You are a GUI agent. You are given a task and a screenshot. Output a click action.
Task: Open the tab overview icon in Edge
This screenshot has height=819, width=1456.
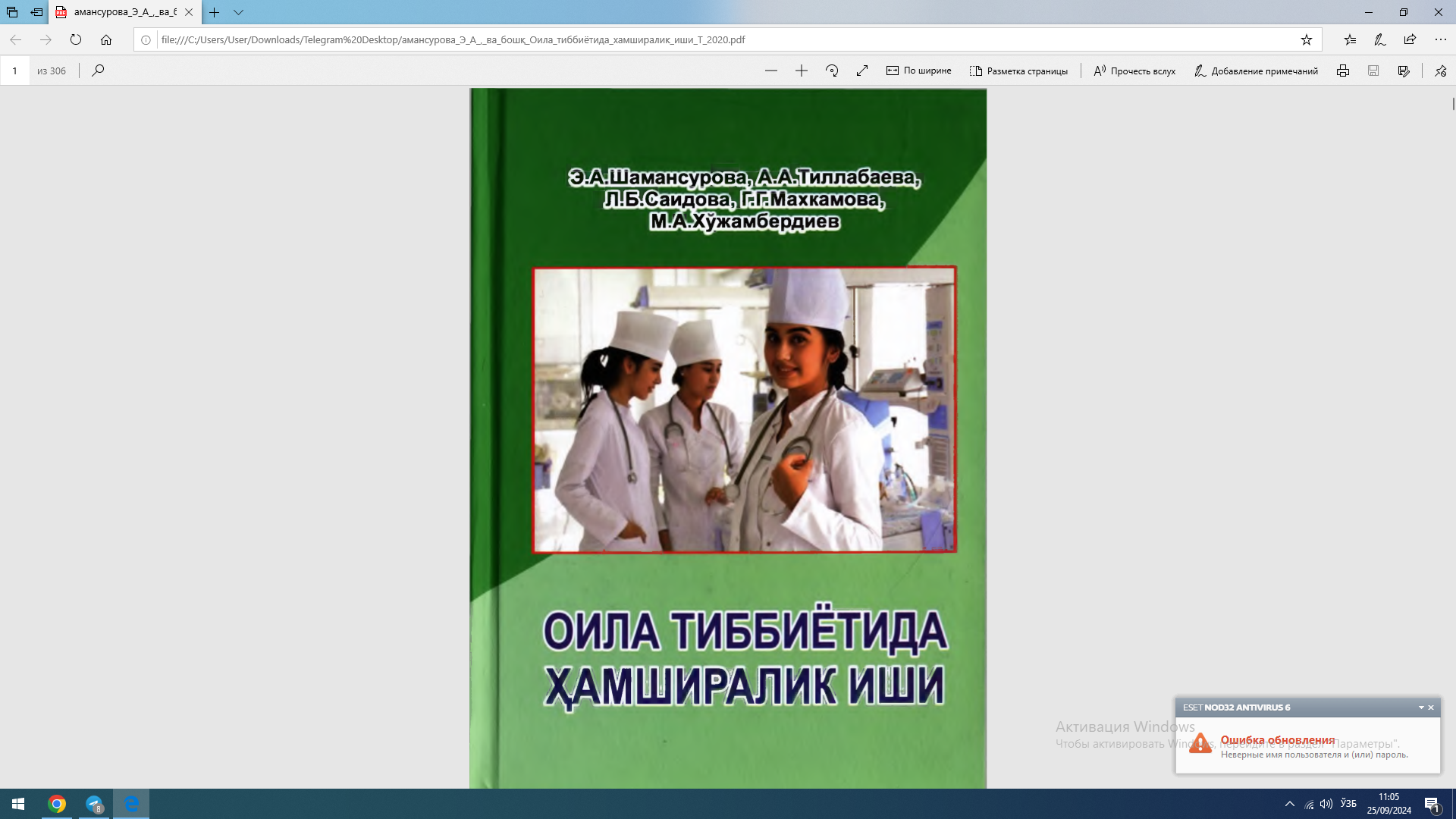click(12, 12)
